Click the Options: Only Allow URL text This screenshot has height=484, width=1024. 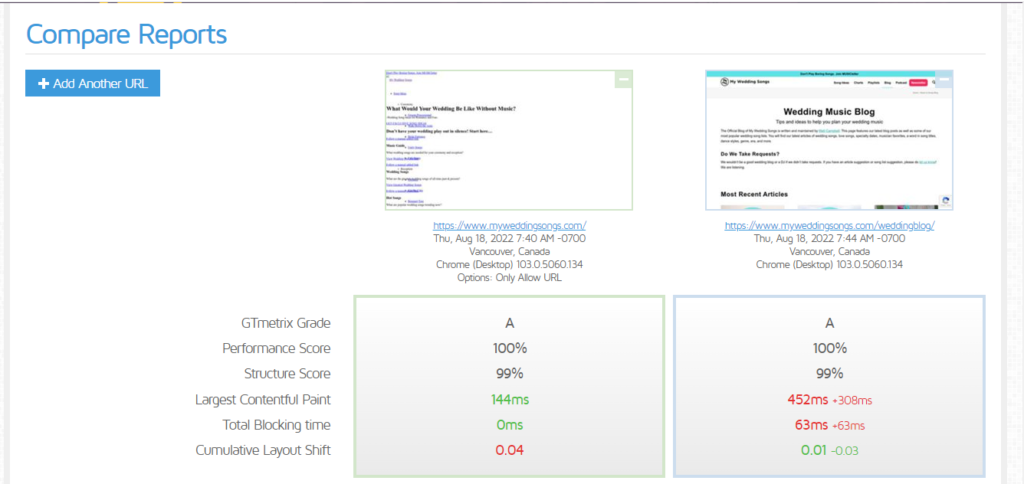(x=509, y=278)
